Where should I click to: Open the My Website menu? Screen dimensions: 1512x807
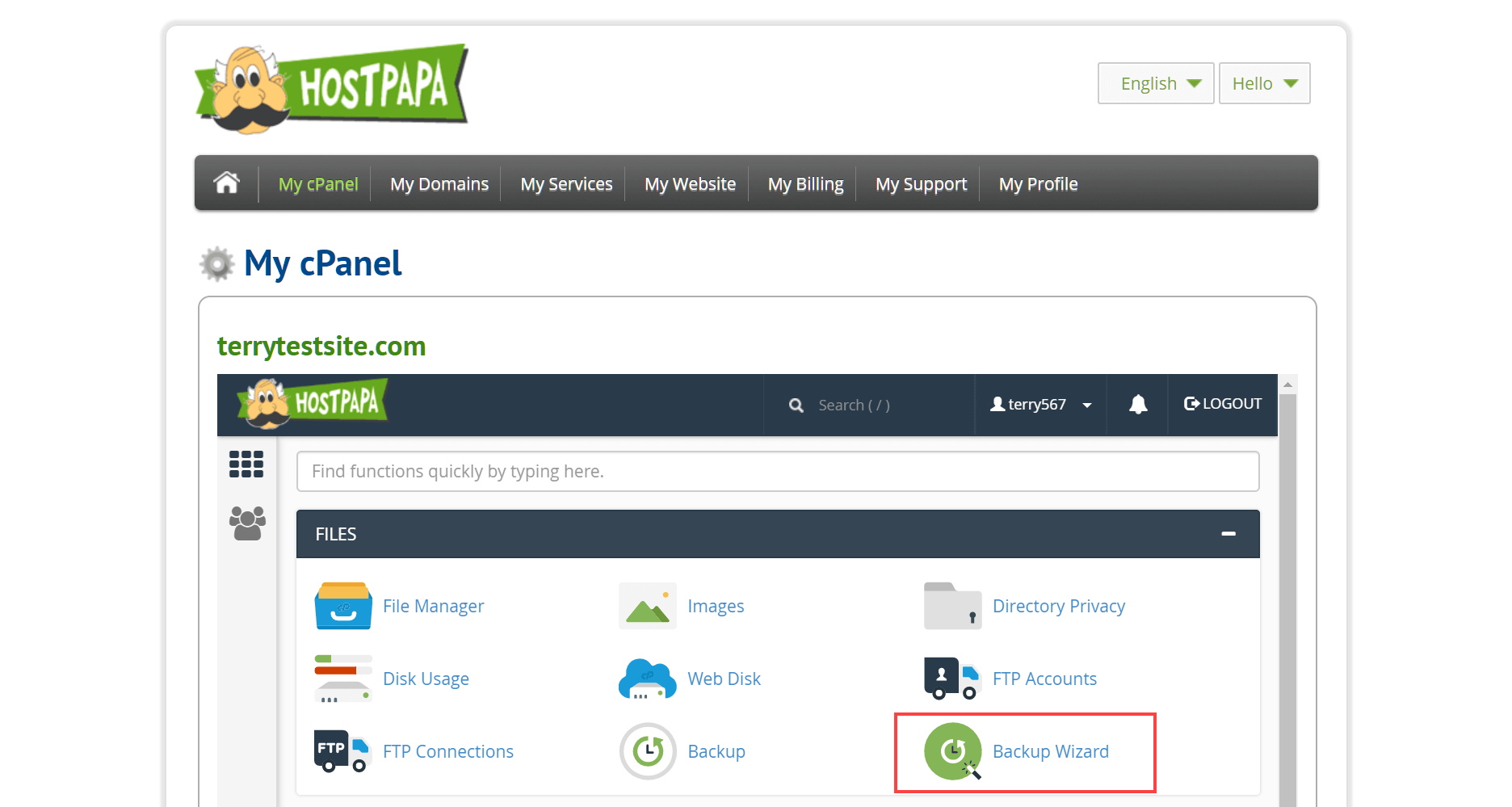(691, 184)
